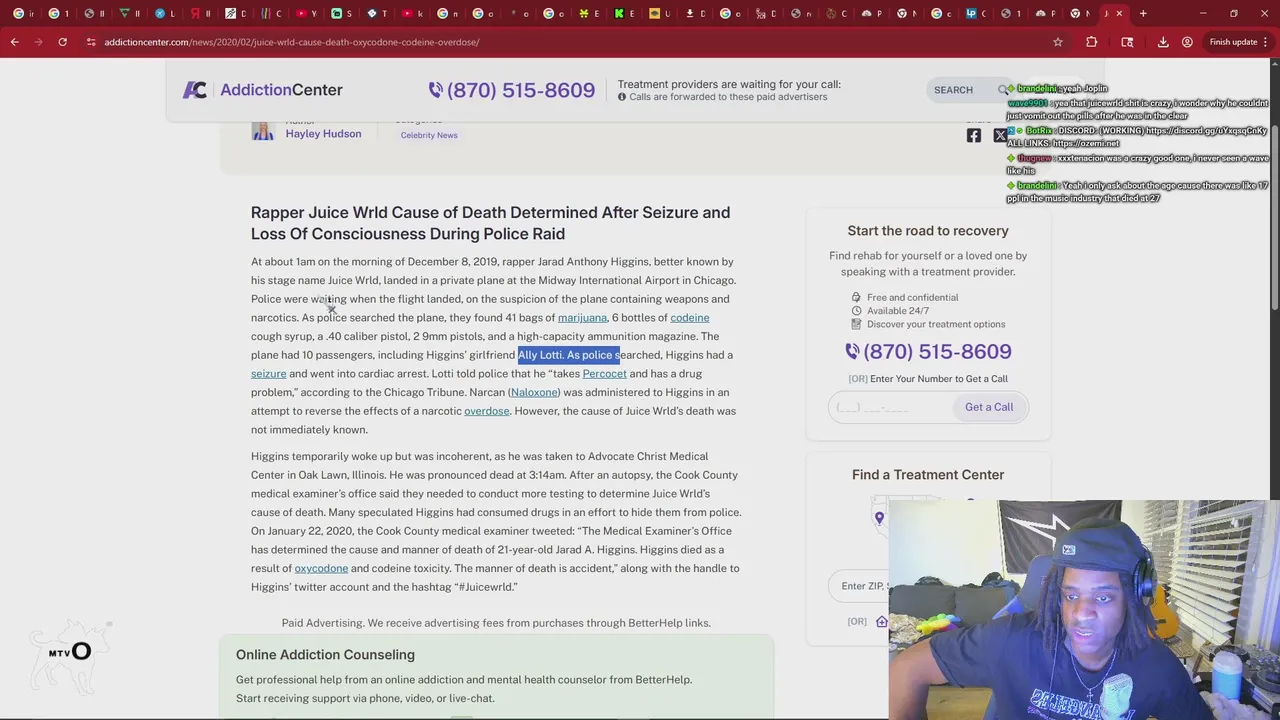The image size is (1280, 720).
Task: Share the article via the Facebook icon
Action: 974,135
